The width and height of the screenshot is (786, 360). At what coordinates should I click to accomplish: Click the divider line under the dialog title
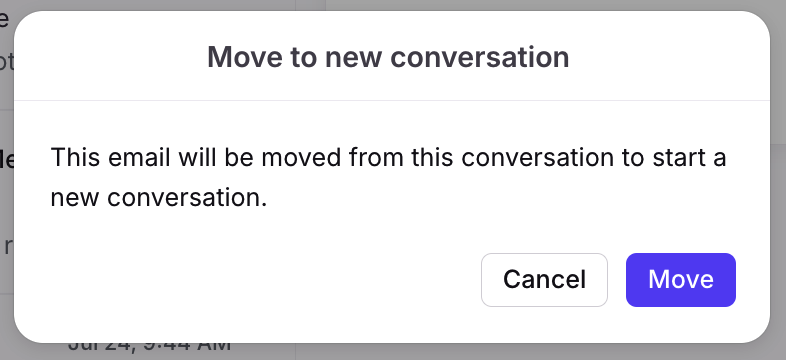(392, 100)
